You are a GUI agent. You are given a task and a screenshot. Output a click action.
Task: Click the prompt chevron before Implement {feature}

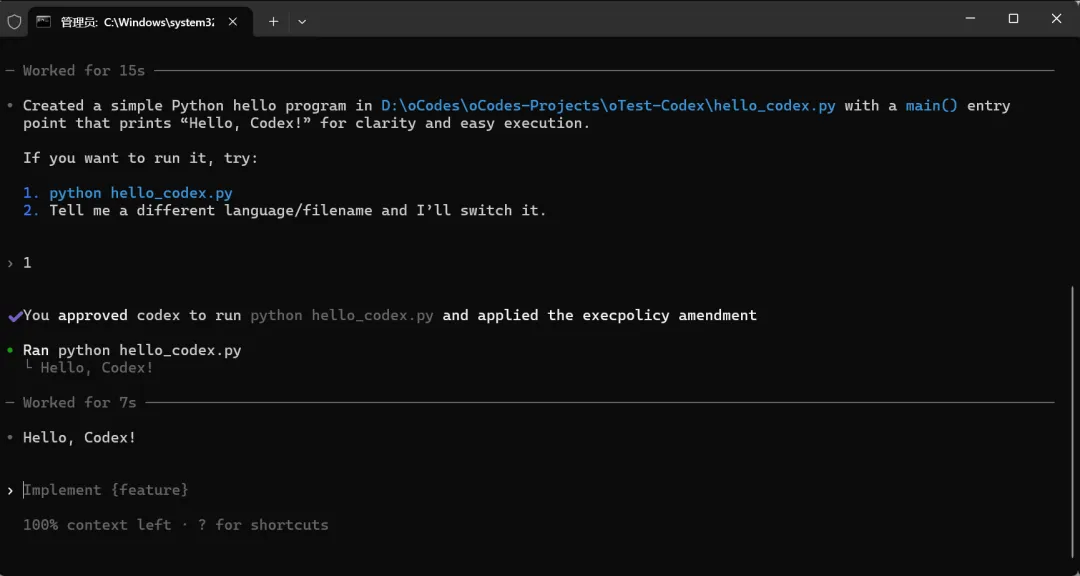tap(10, 490)
